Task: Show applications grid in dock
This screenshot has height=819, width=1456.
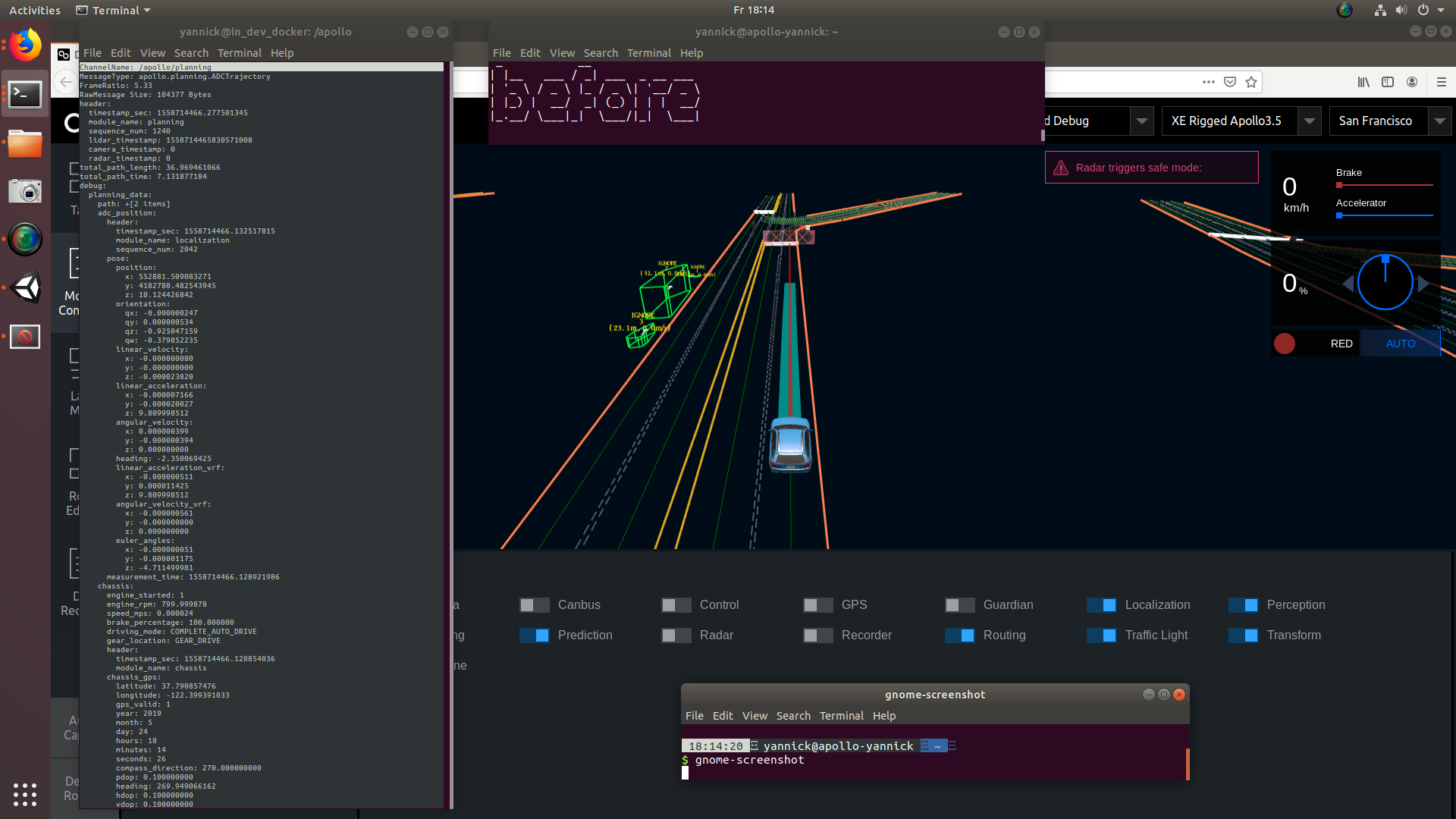Action: point(25,794)
